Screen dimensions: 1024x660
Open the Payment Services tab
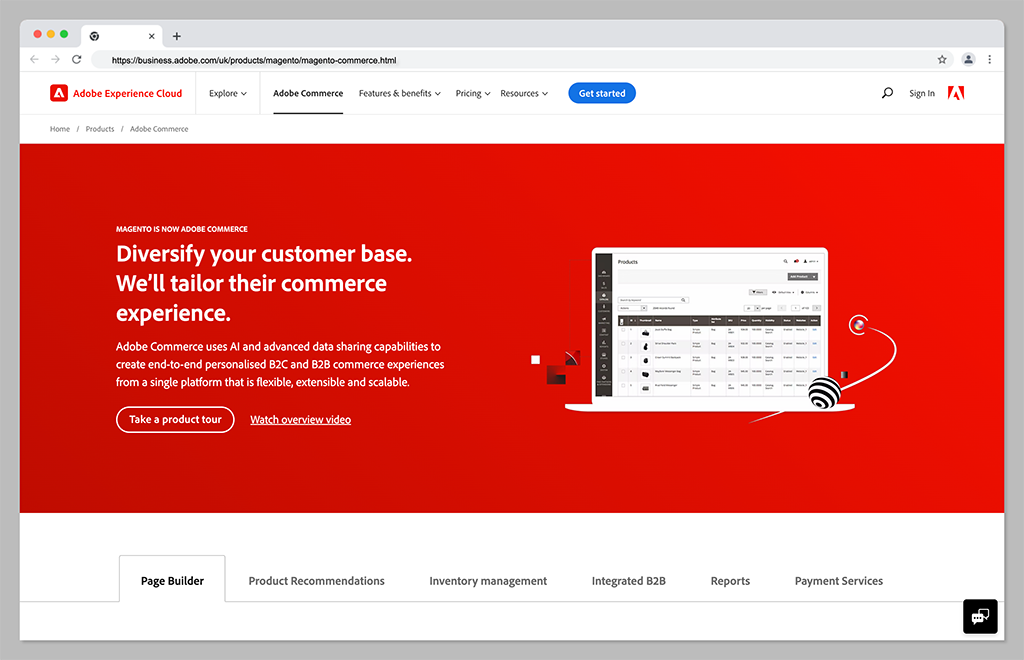838,581
